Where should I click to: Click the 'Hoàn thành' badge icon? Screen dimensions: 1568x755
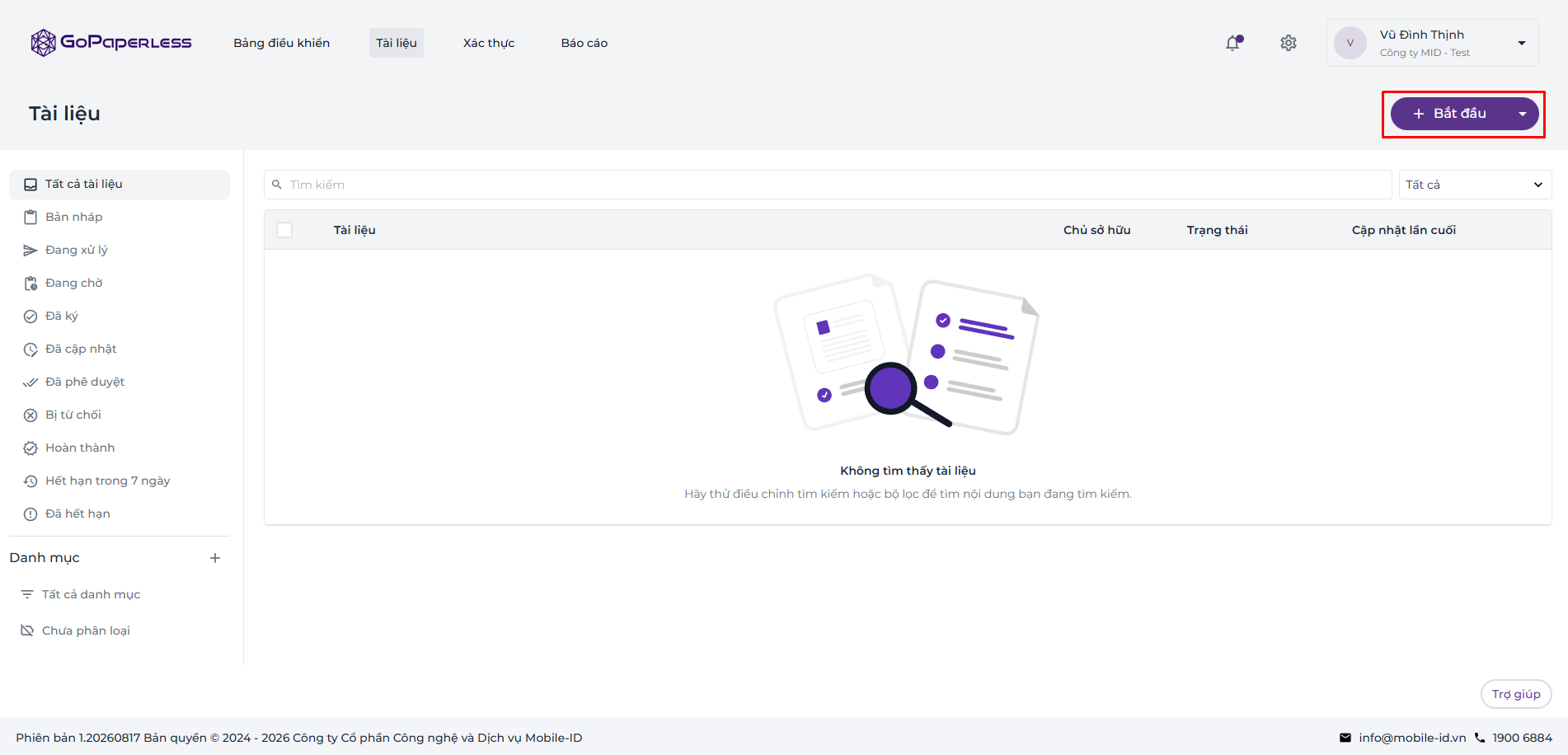(31, 448)
